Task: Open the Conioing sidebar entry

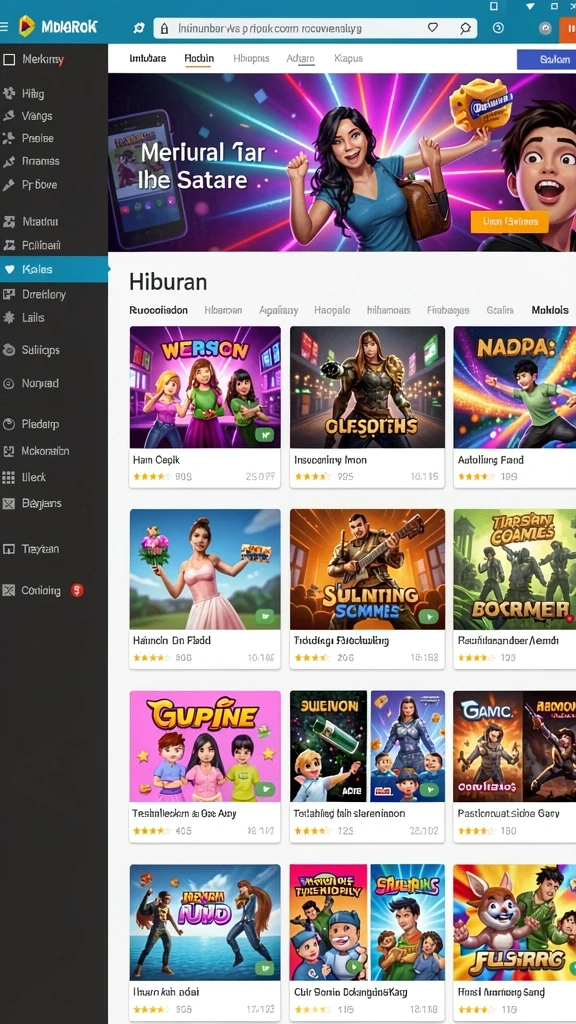Action: [x=42, y=590]
